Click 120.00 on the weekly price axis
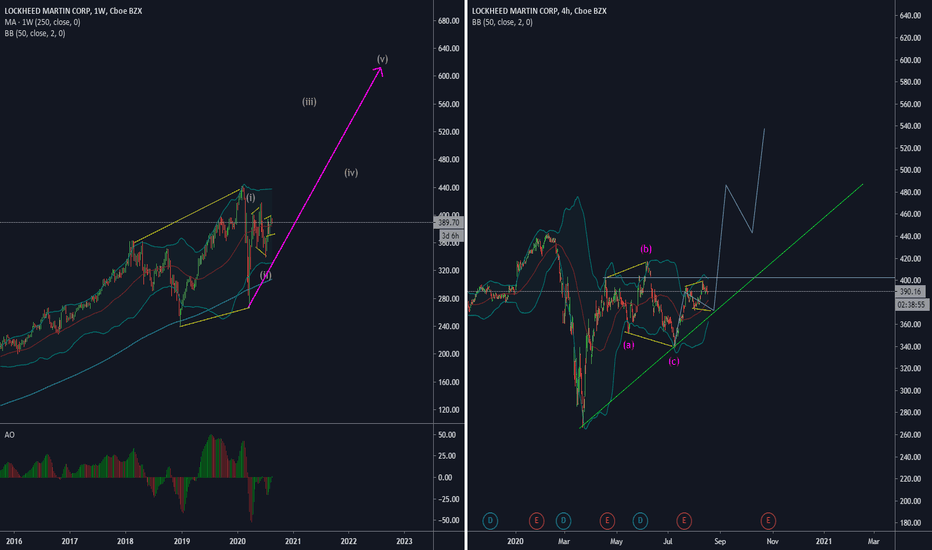 pyautogui.click(x=449, y=410)
